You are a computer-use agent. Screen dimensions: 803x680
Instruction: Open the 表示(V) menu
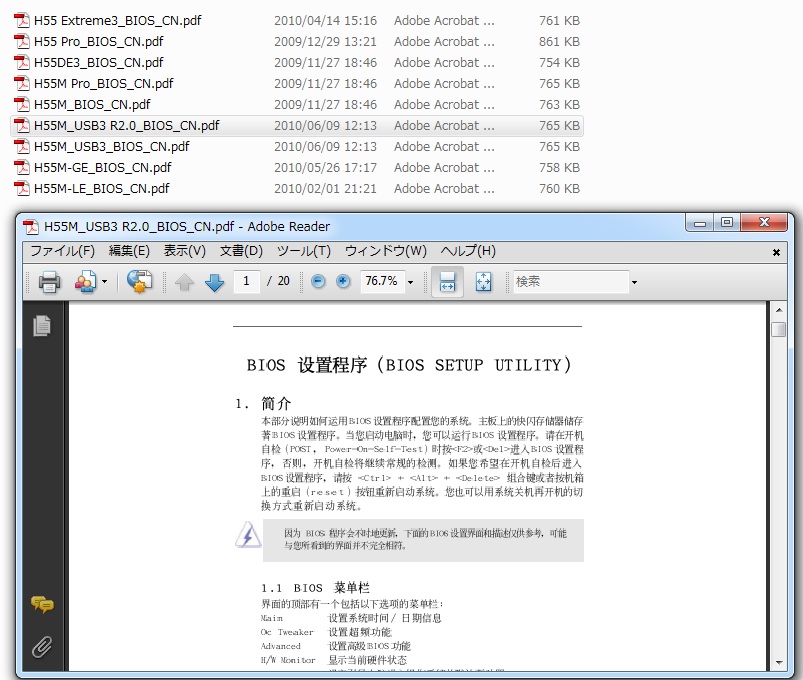tap(184, 251)
